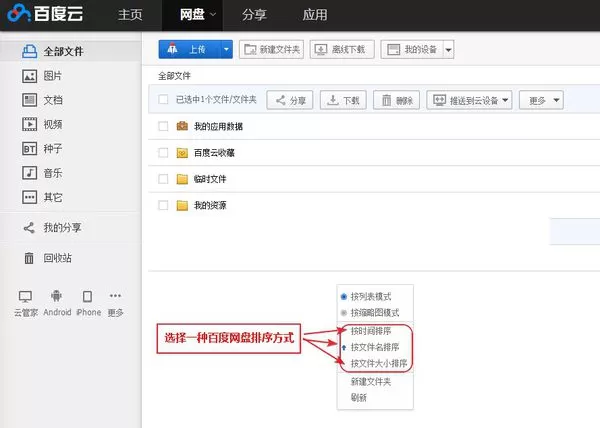Click the 更多 clients dots icon
Viewport: 600px width, 428px height.
click(x=115, y=296)
